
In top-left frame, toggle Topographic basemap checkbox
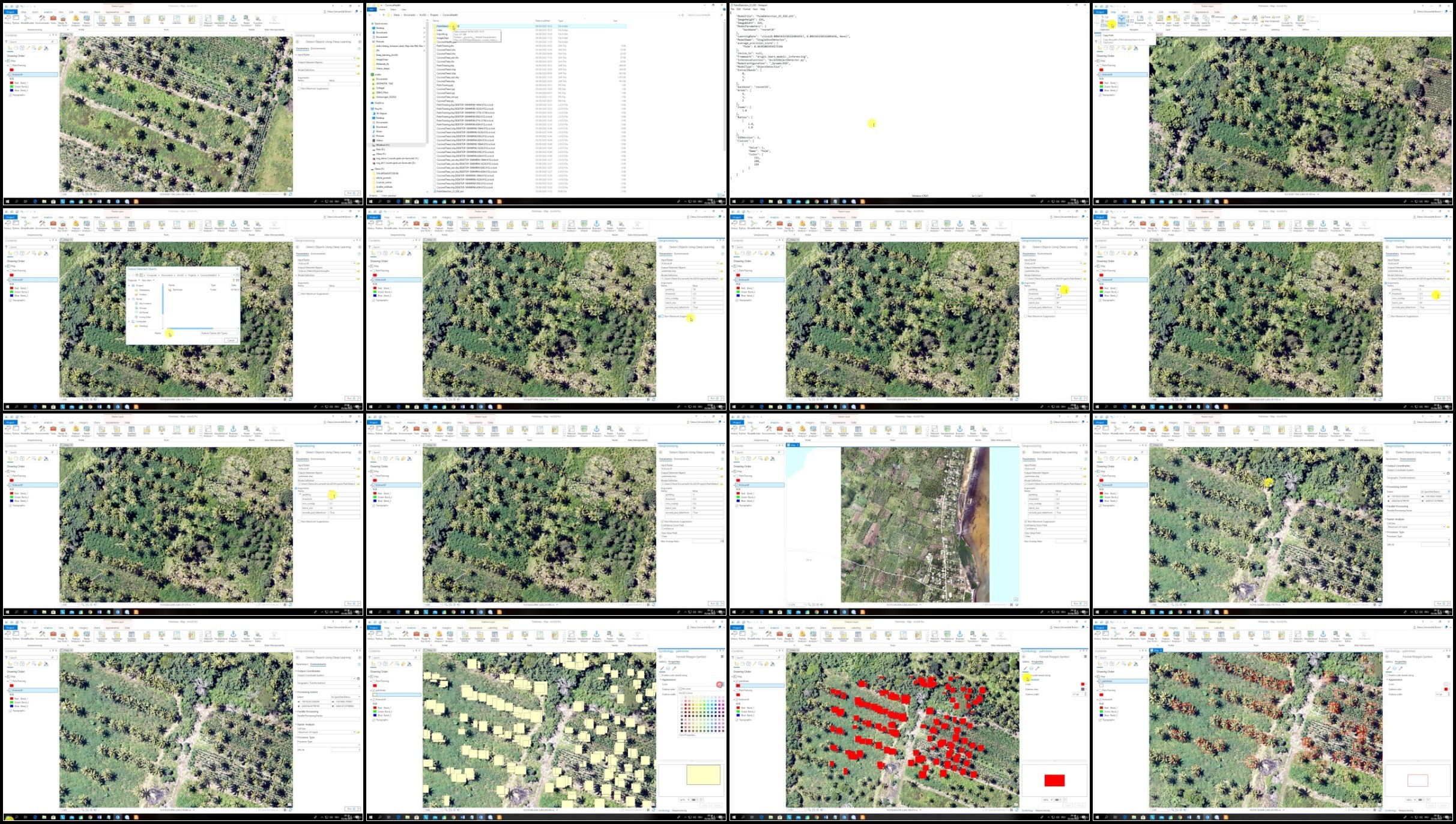10,95
